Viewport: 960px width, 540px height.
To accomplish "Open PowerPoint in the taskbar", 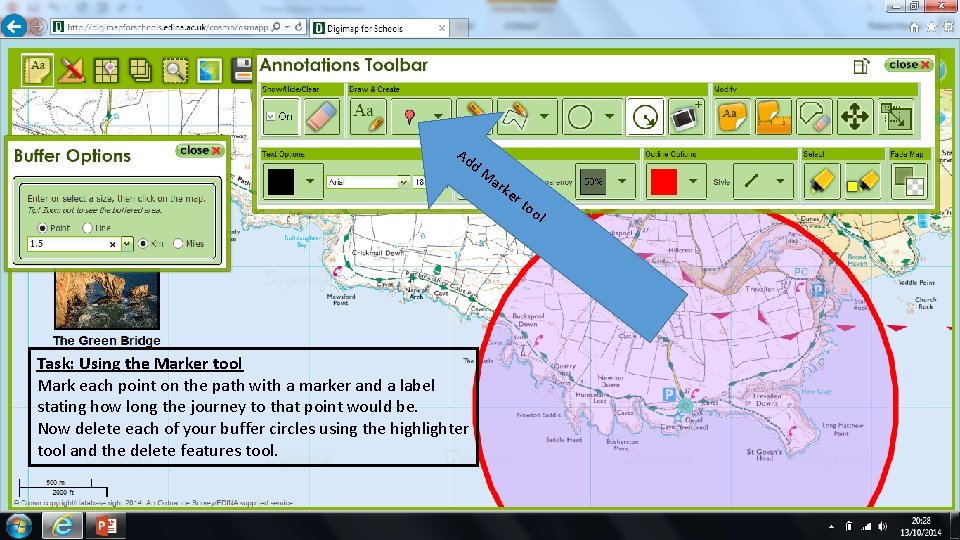I will pyautogui.click(x=105, y=526).
